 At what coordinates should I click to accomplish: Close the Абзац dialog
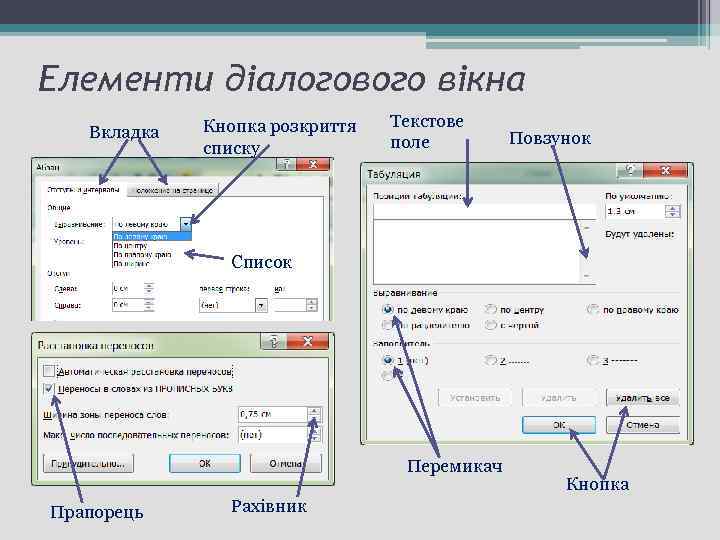313,164
